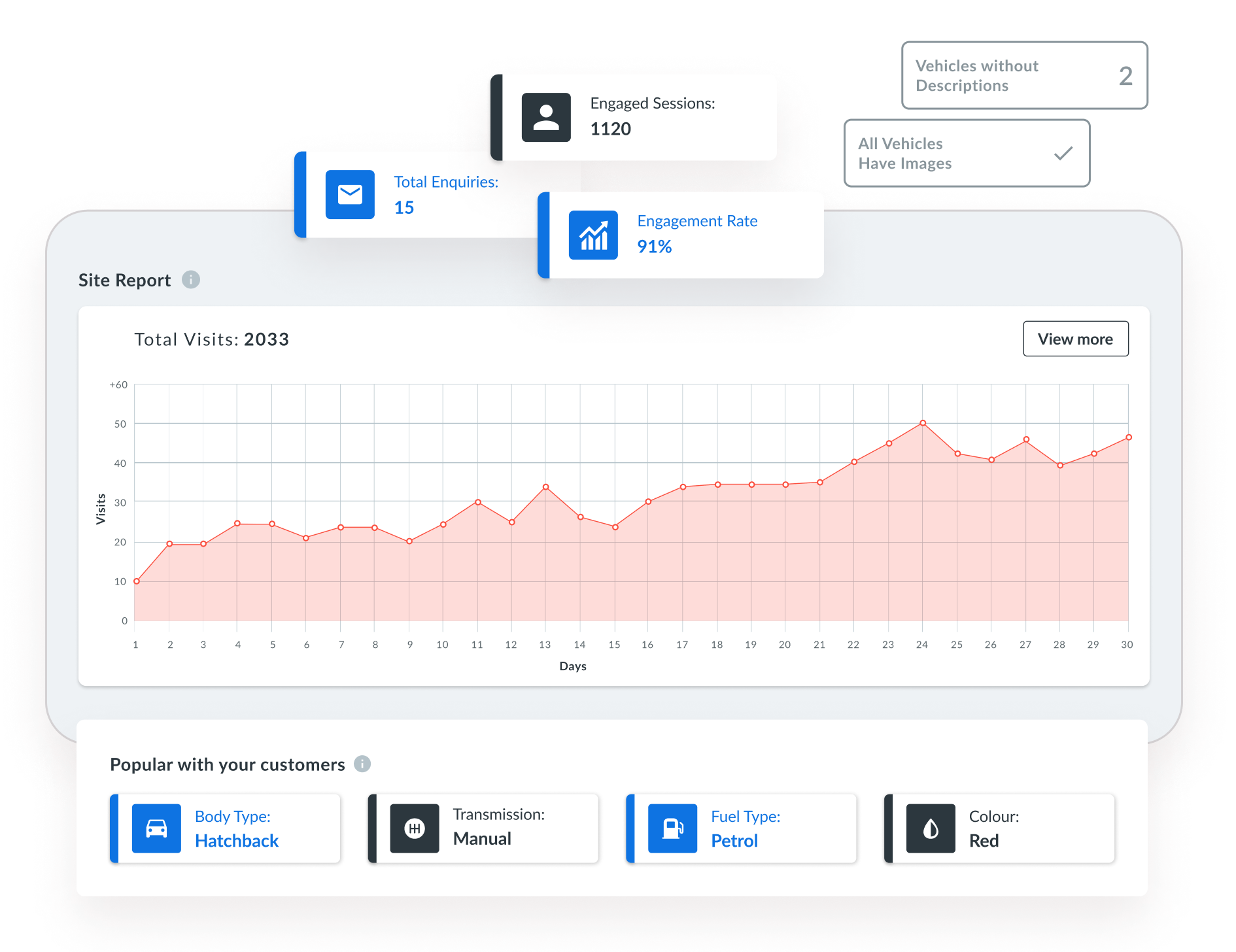The image size is (1236, 952).
Task: Open the Popular with your customers info icon
Action: (x=362, y=764)
